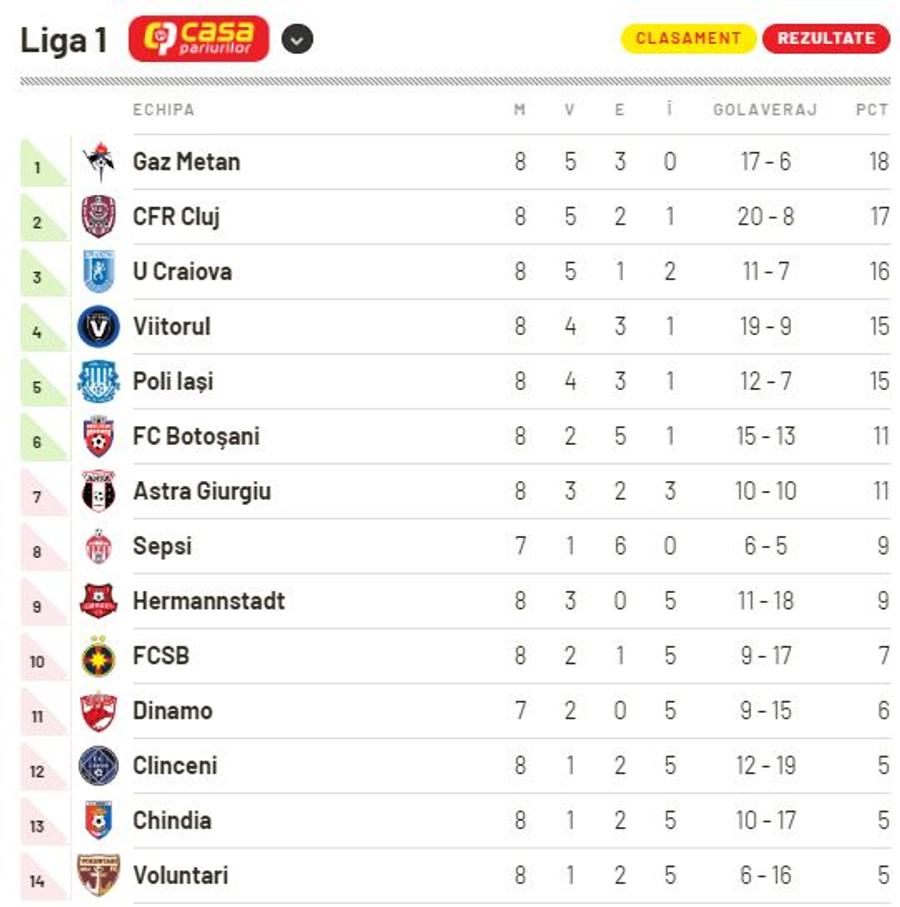The height and width of the screenshot is (907, 900).
Task: Click the Viitorul round V logo
Action: tap(99, 326)
